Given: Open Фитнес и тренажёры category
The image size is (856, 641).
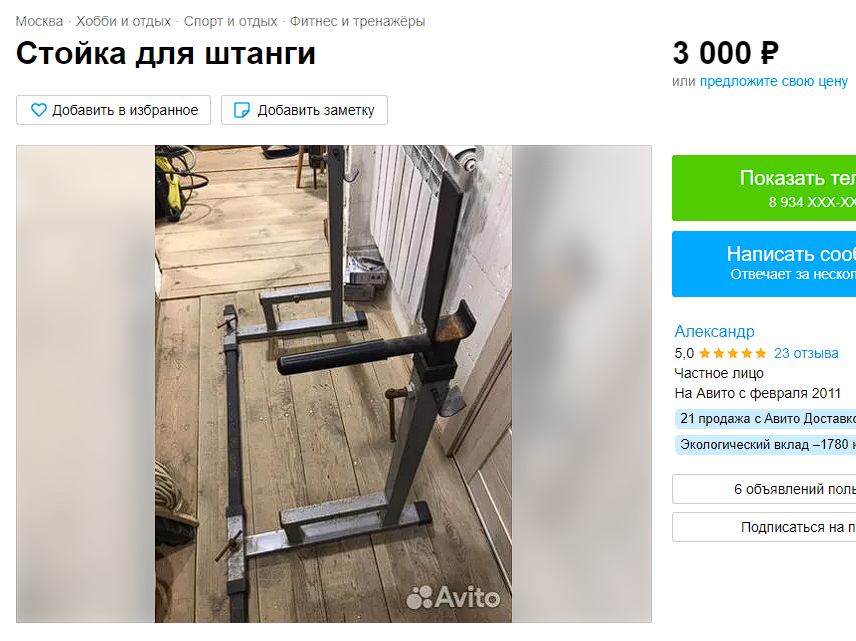Looking at the screenshot, I should point(357,21).
